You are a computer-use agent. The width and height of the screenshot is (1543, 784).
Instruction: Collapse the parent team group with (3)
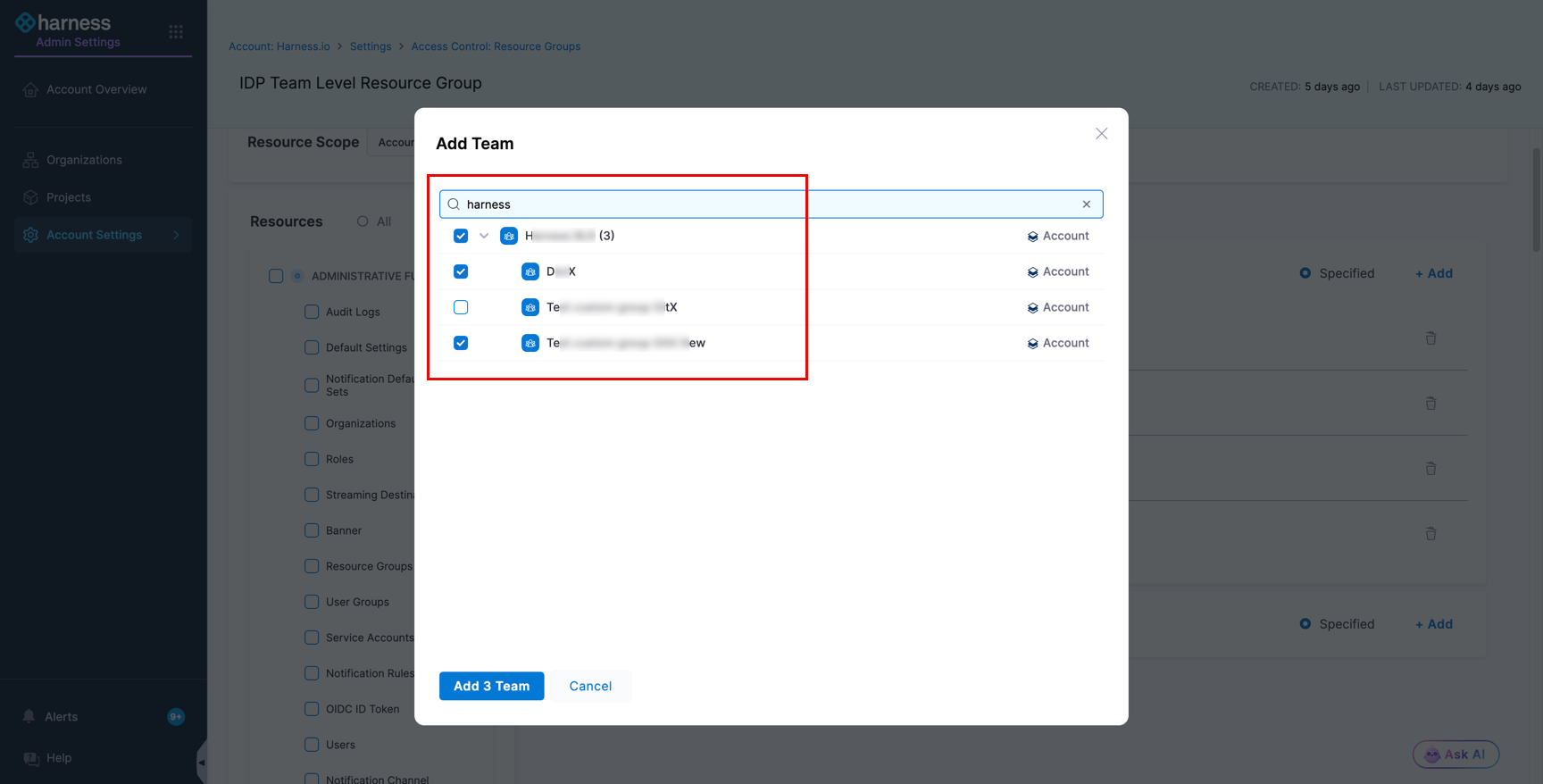(484, 236)
